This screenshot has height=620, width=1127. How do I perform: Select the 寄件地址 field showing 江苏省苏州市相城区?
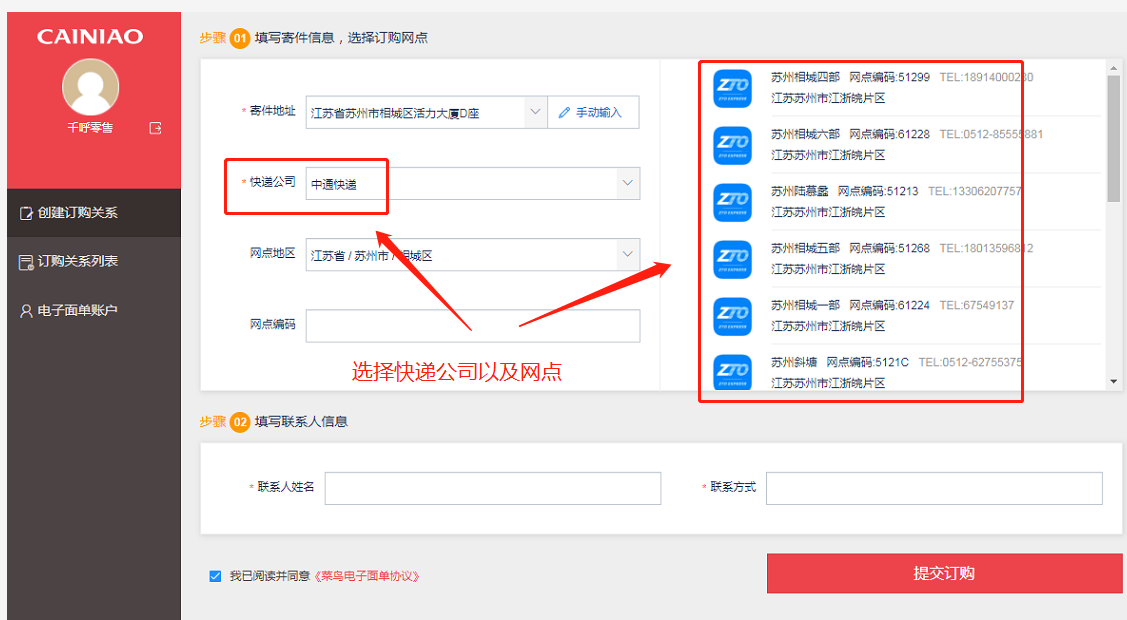pos(426,112)
